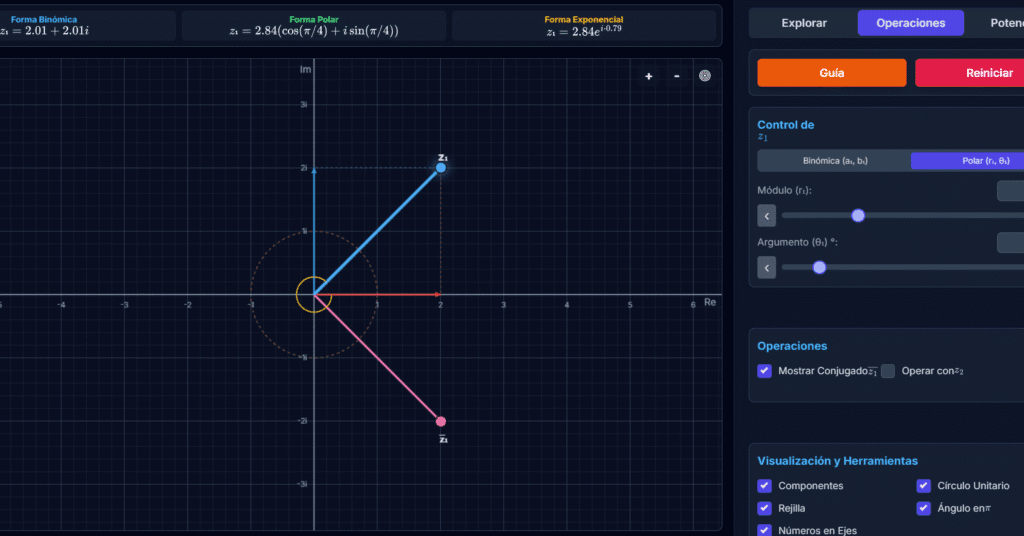Image resolution: width=1024 pixels, height=536 pixels.
Task: Decrease Argumento with left arrow button
Action: coord(767,267)
